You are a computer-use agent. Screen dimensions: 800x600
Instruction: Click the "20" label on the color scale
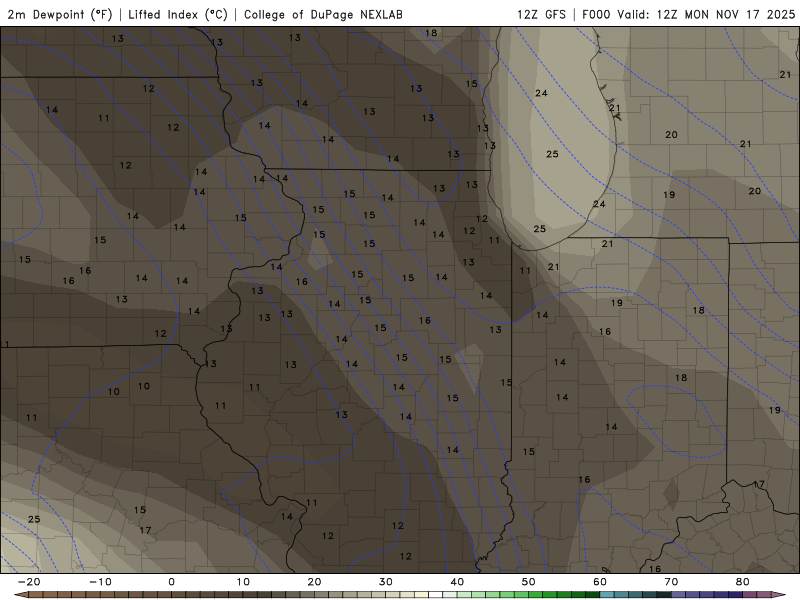click(x=314, y=582)
